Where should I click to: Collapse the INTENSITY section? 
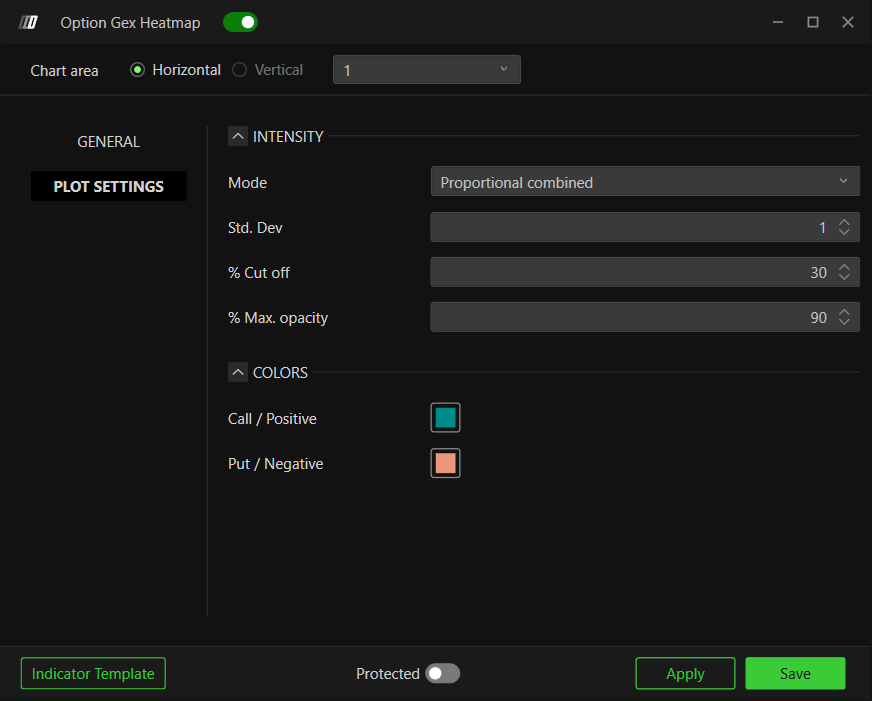pyautogui.click(x=238, y=136)
